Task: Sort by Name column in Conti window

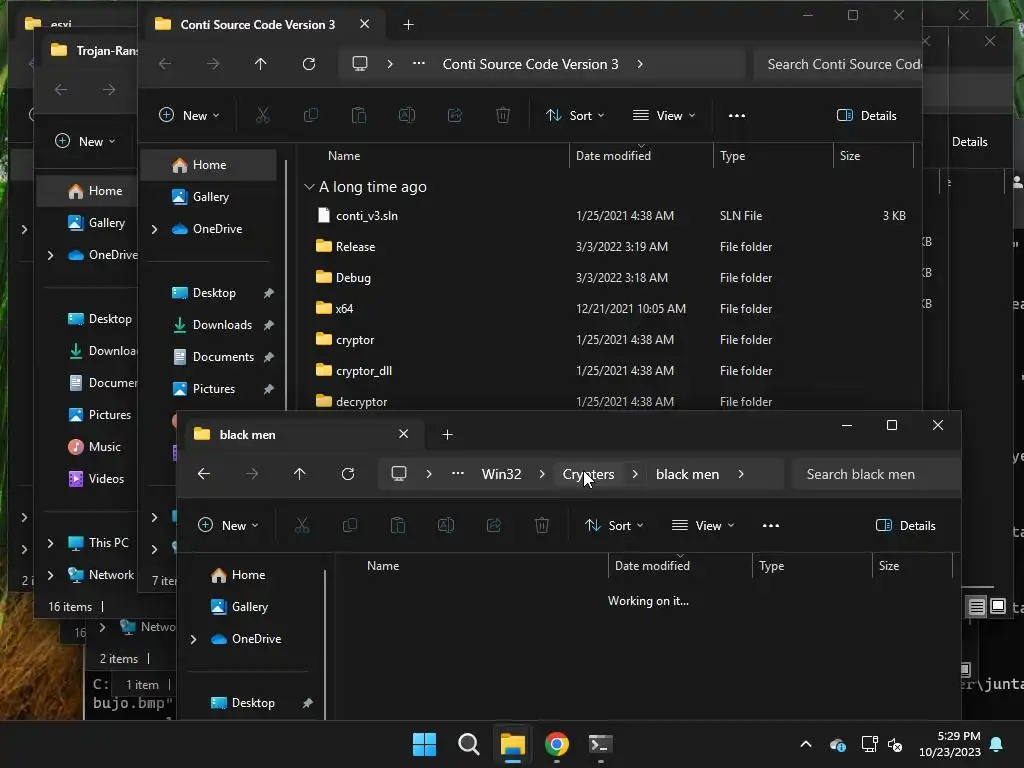Action: point(344,156)
